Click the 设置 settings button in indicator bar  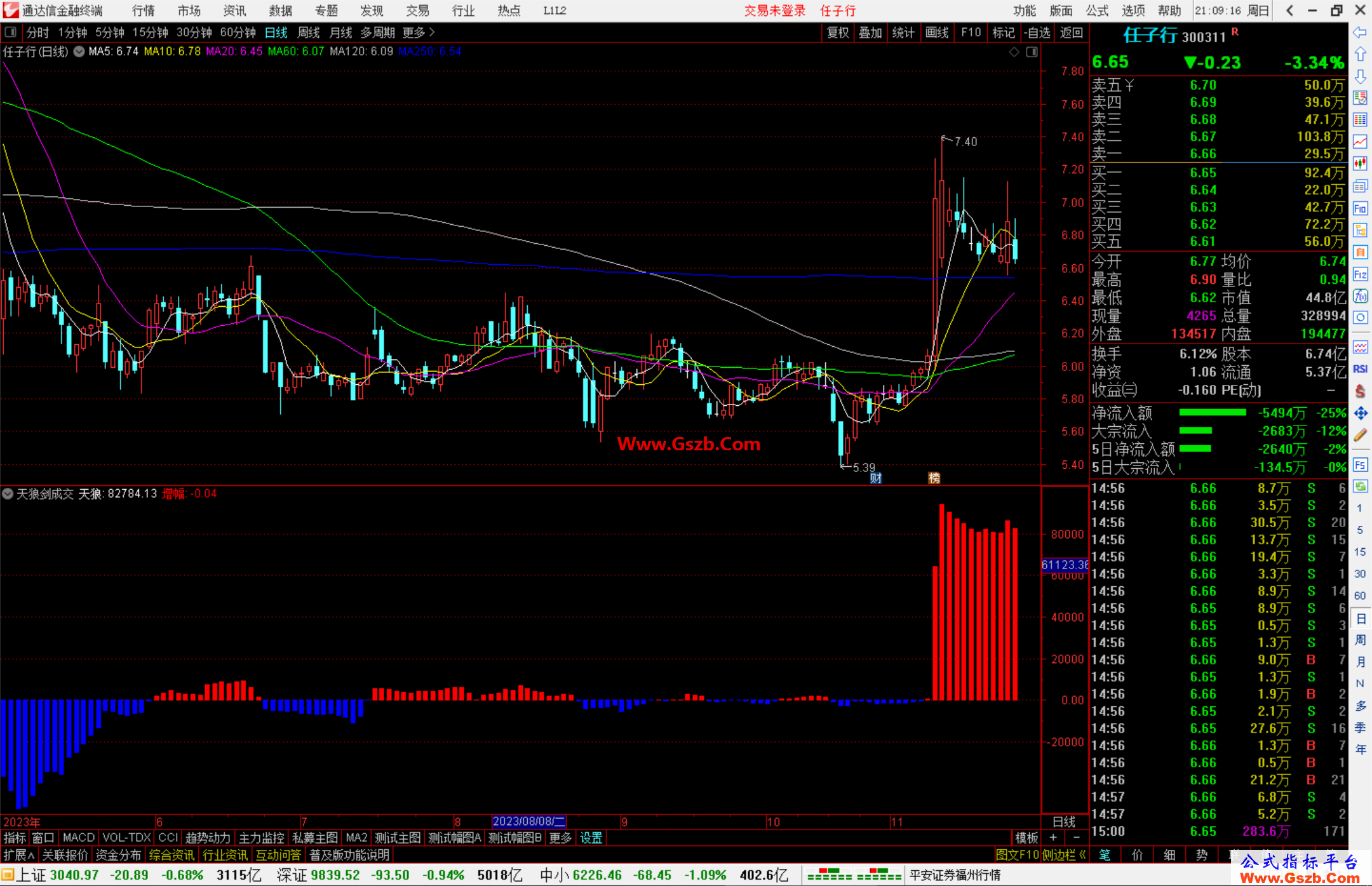tap(591, 838)
